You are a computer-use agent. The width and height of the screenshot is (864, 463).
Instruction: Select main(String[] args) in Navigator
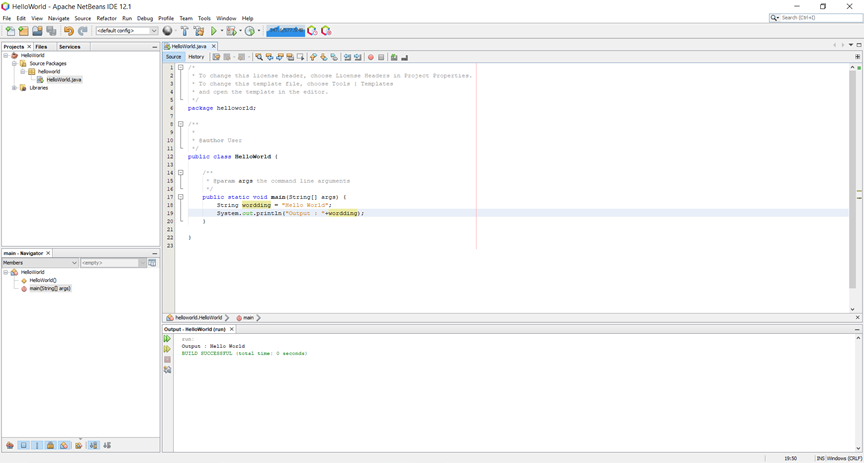coord(50,288)
